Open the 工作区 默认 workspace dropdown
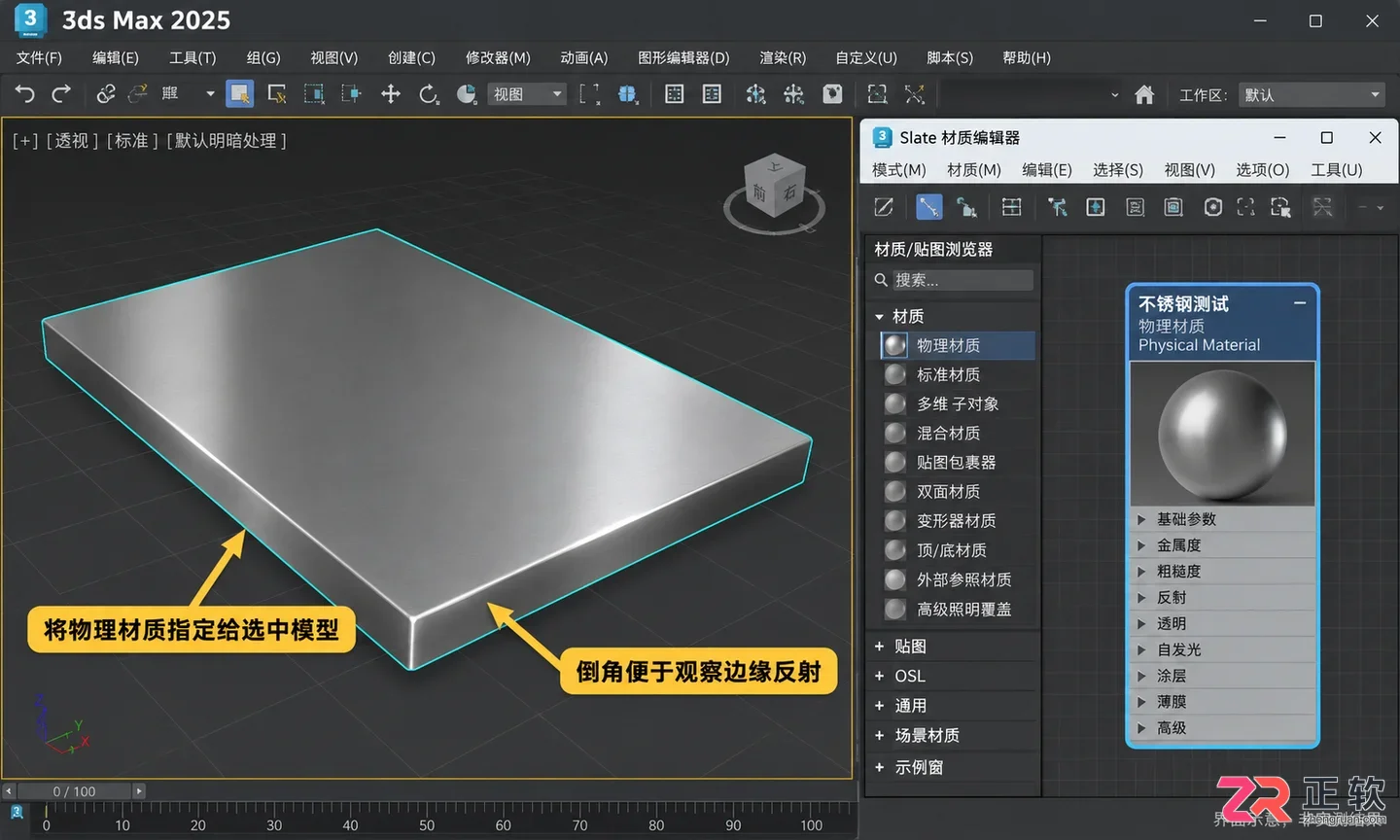Viewport: 1400px width, 840px height. click(1312, 95)
